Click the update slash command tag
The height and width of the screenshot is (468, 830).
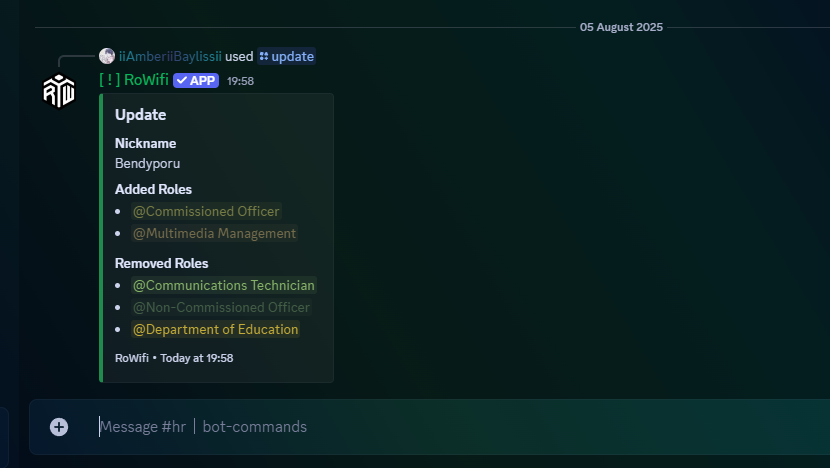coord(286,56)
